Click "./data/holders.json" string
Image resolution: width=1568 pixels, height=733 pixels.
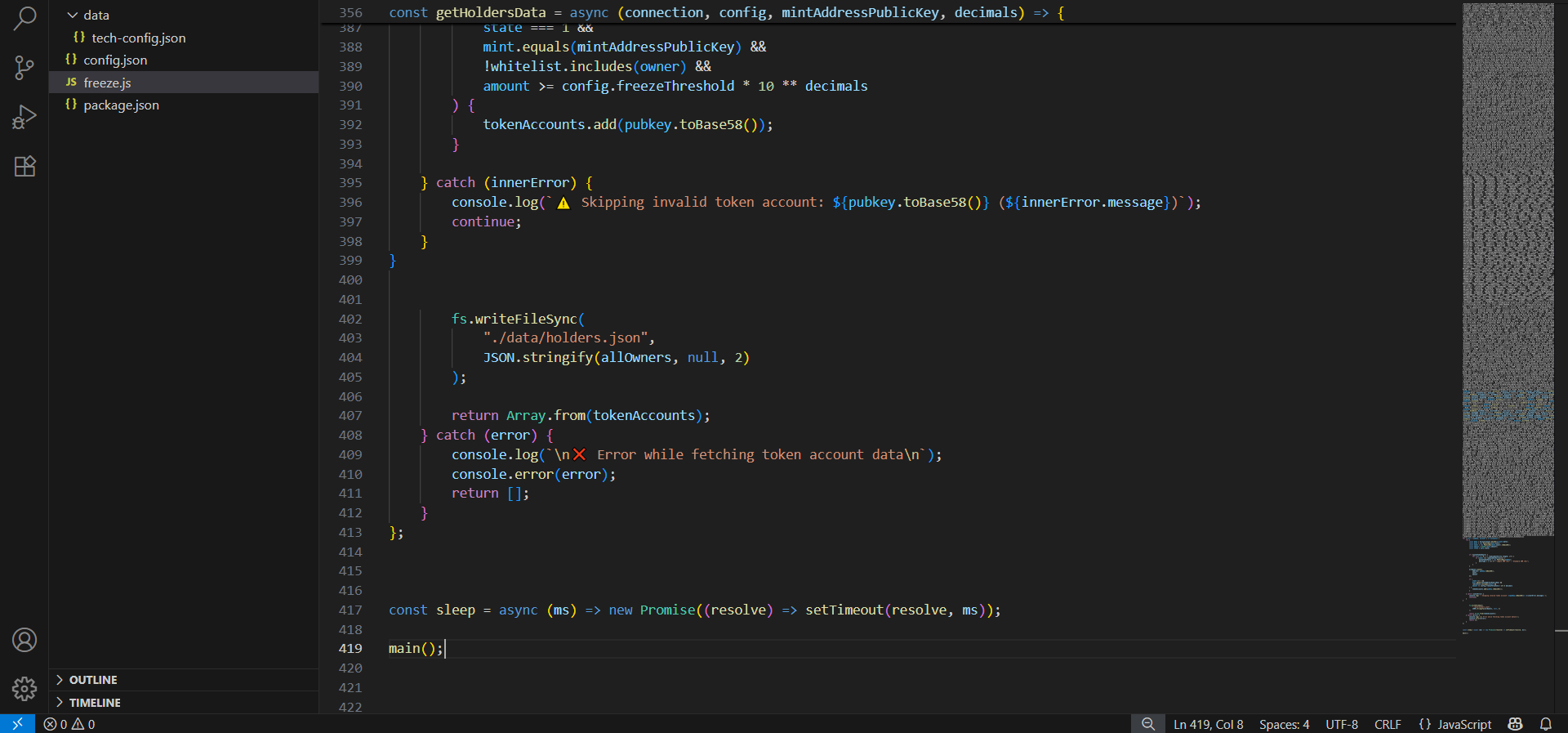click(x=565, y=337)
